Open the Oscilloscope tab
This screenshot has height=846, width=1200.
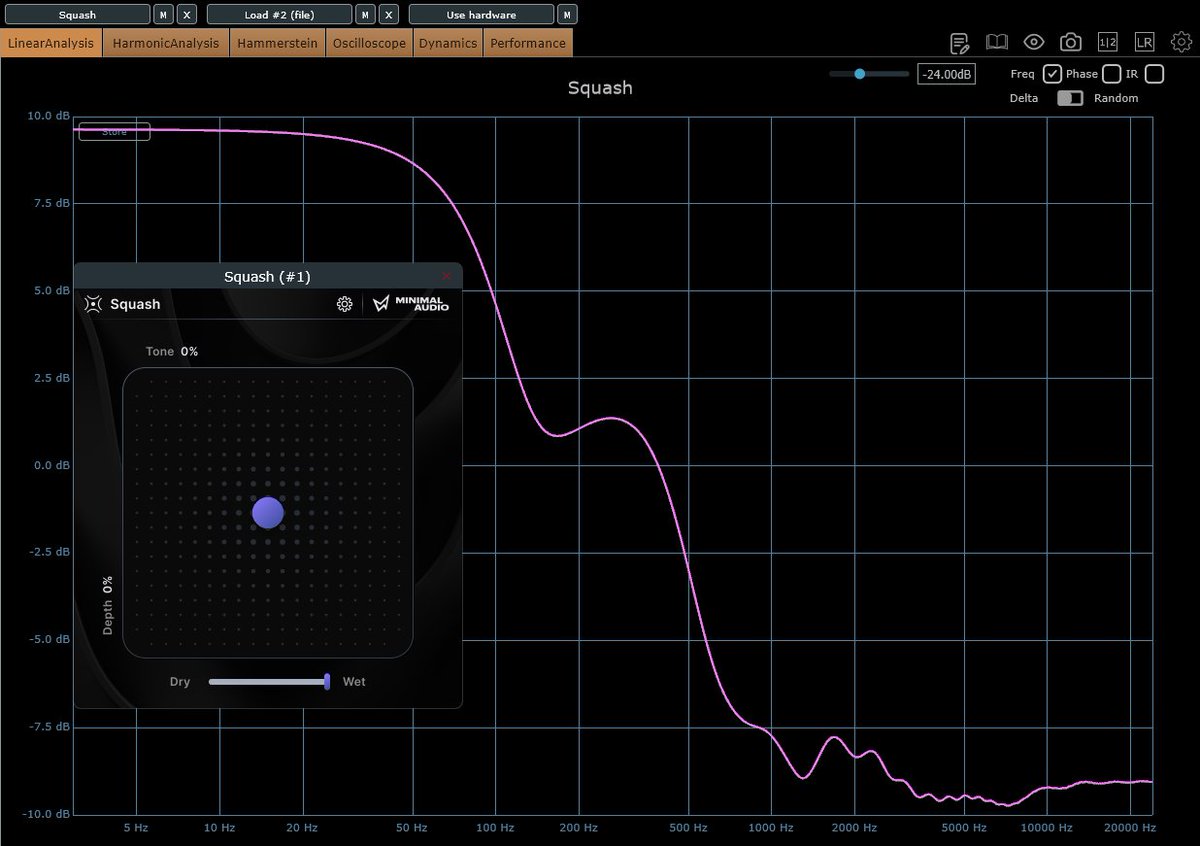pyautogui.click(x=369, y=43)
